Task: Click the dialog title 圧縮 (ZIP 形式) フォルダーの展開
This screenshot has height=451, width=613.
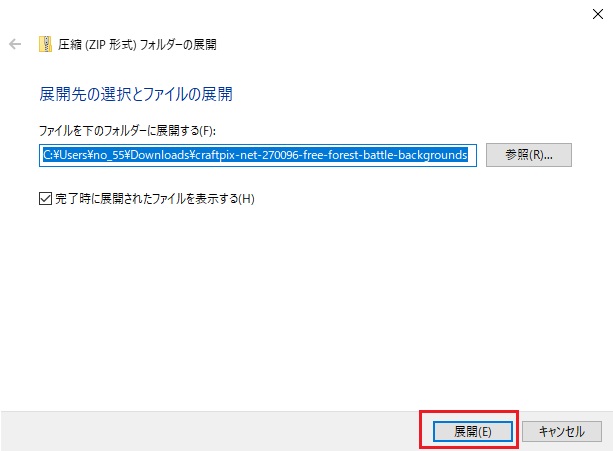Action: (x=137, y=45)
